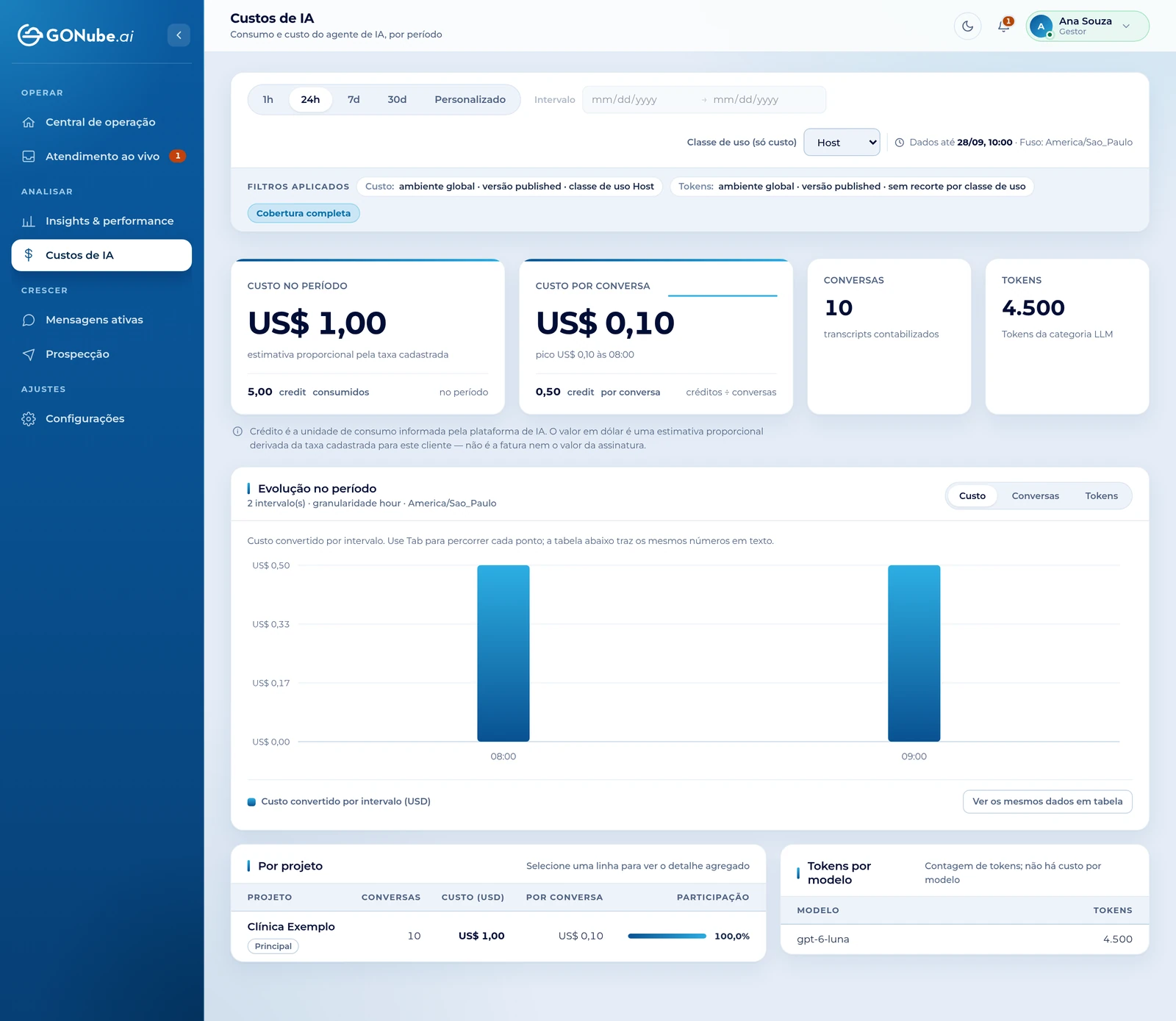
Task: Click the chat bubble icon for Mensagens ativas
Action: pos(29,320)
